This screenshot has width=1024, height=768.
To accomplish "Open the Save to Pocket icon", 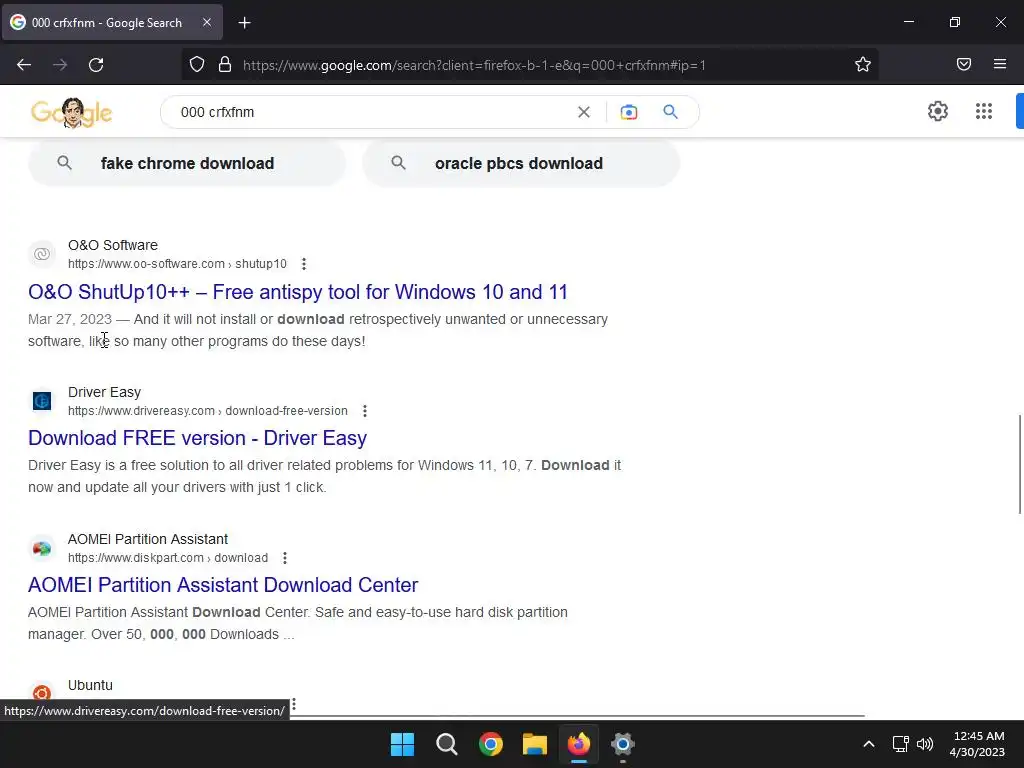I will [x=963, y=65].
